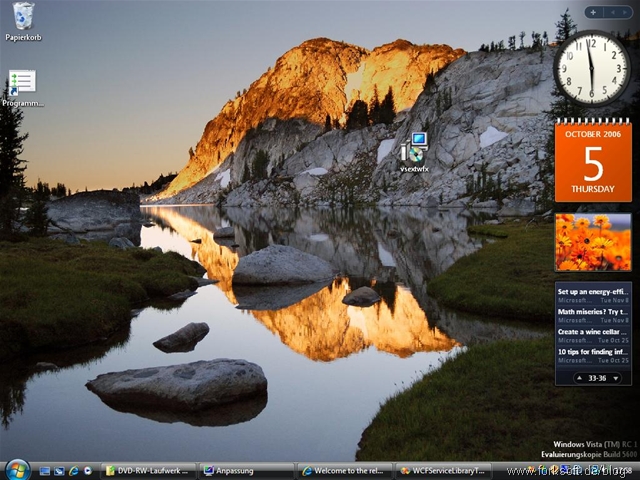Image resolution: width=640 pixels, height=480 pixels.
Task: Click the Show Desktop quick launch icon
Action: click(44, 471)
